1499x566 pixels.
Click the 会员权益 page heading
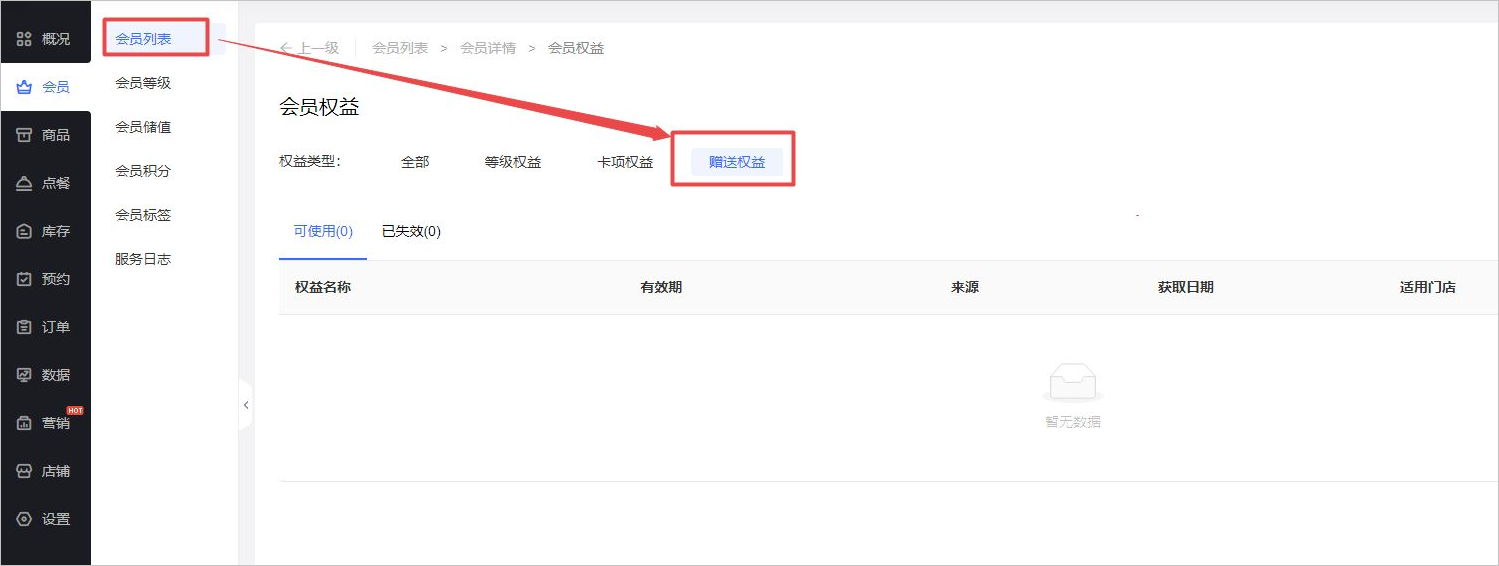(x=319, y=108)
